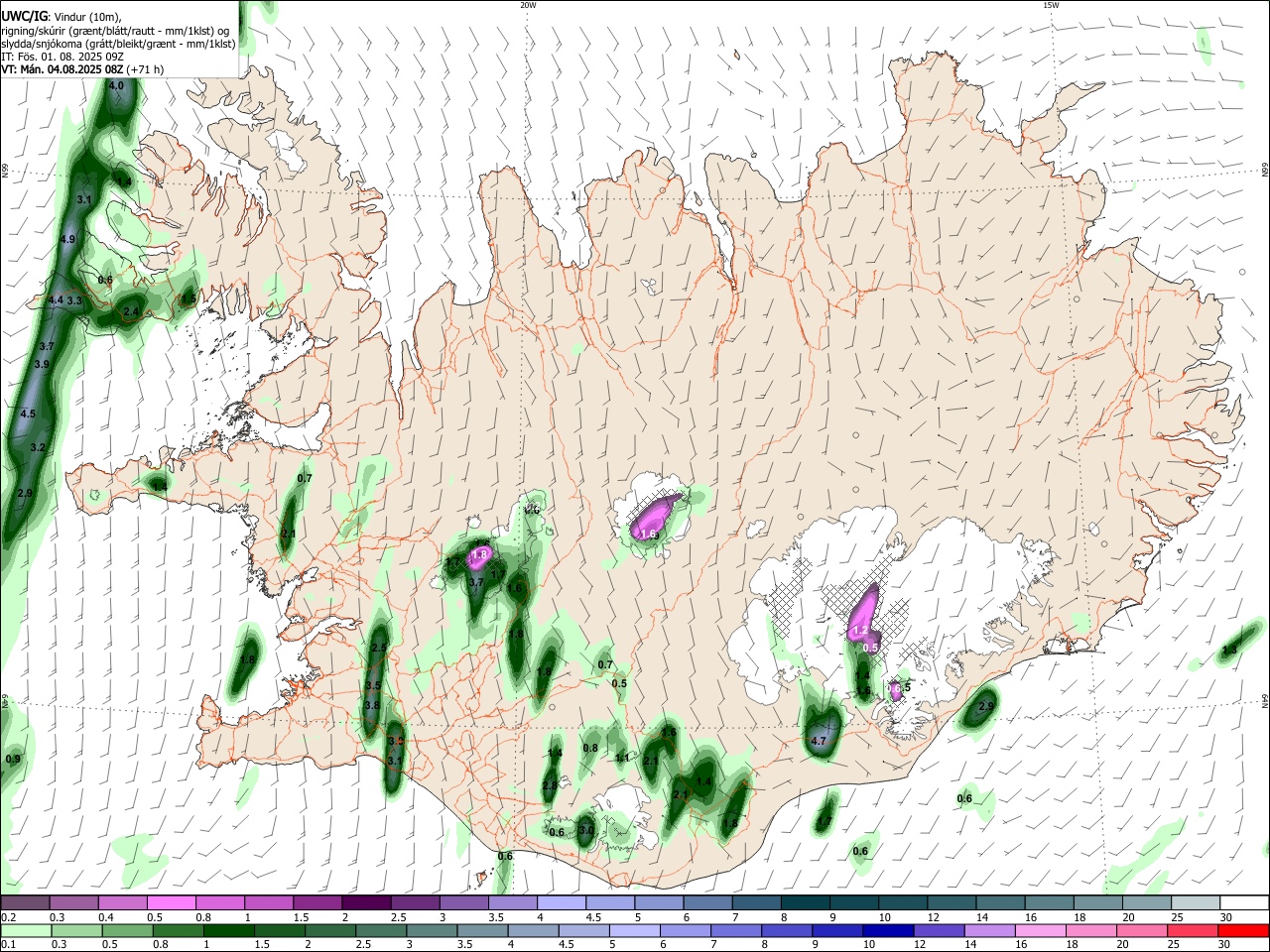Click the '4.7' precipitation value south of the glacier
Screen dimensions: 1270x952
tap(819, 741)
